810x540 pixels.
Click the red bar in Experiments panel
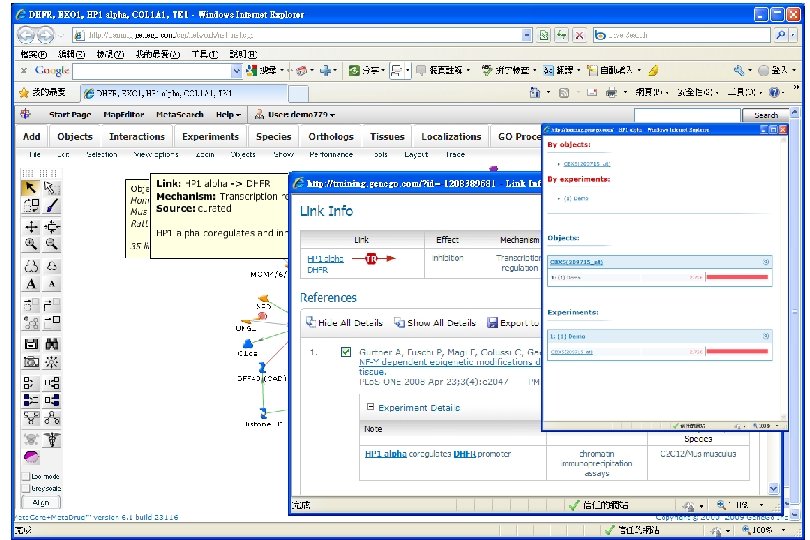(x=737, y=352)
